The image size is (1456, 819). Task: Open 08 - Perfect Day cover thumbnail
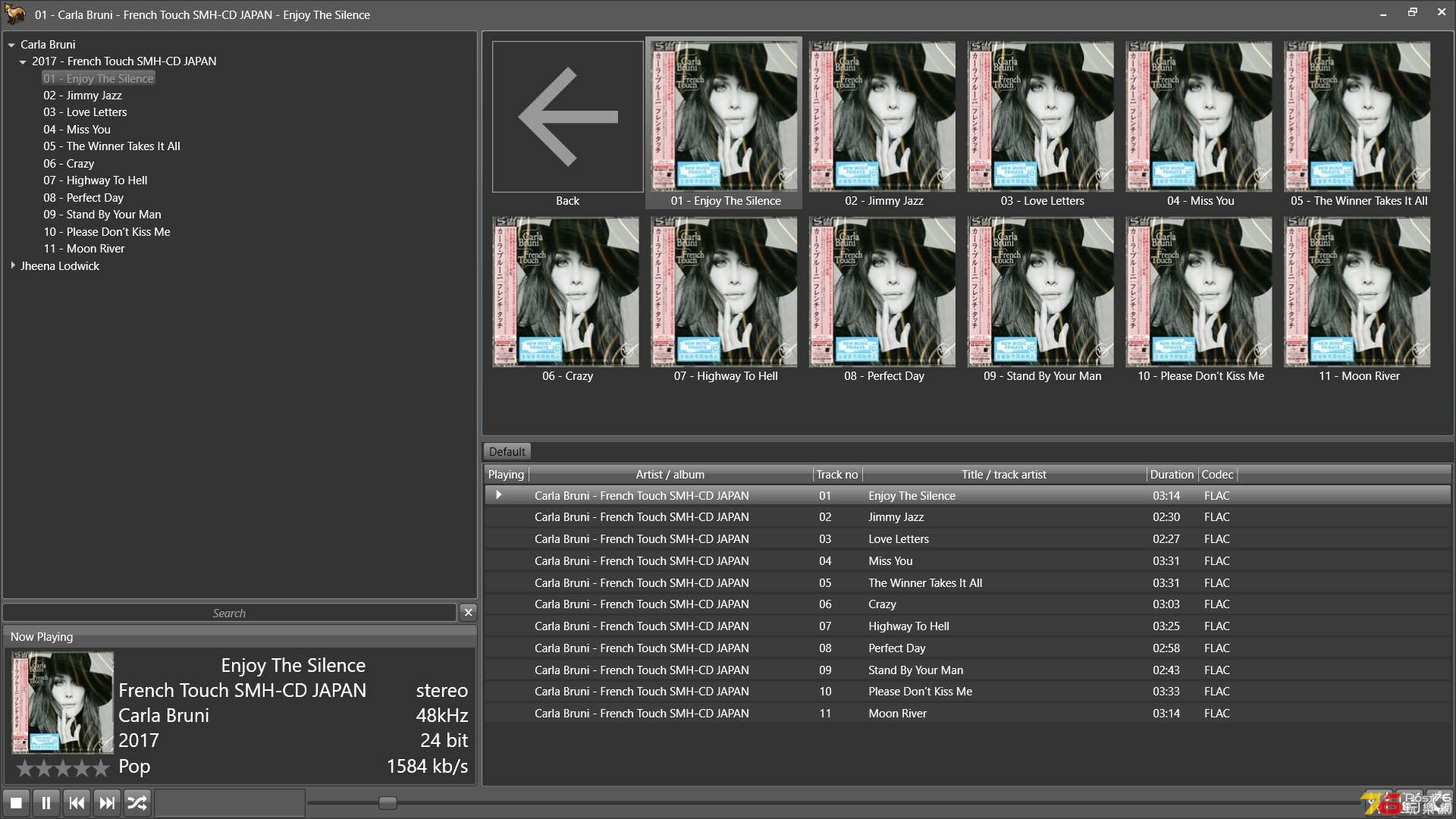tap(883, 292)
